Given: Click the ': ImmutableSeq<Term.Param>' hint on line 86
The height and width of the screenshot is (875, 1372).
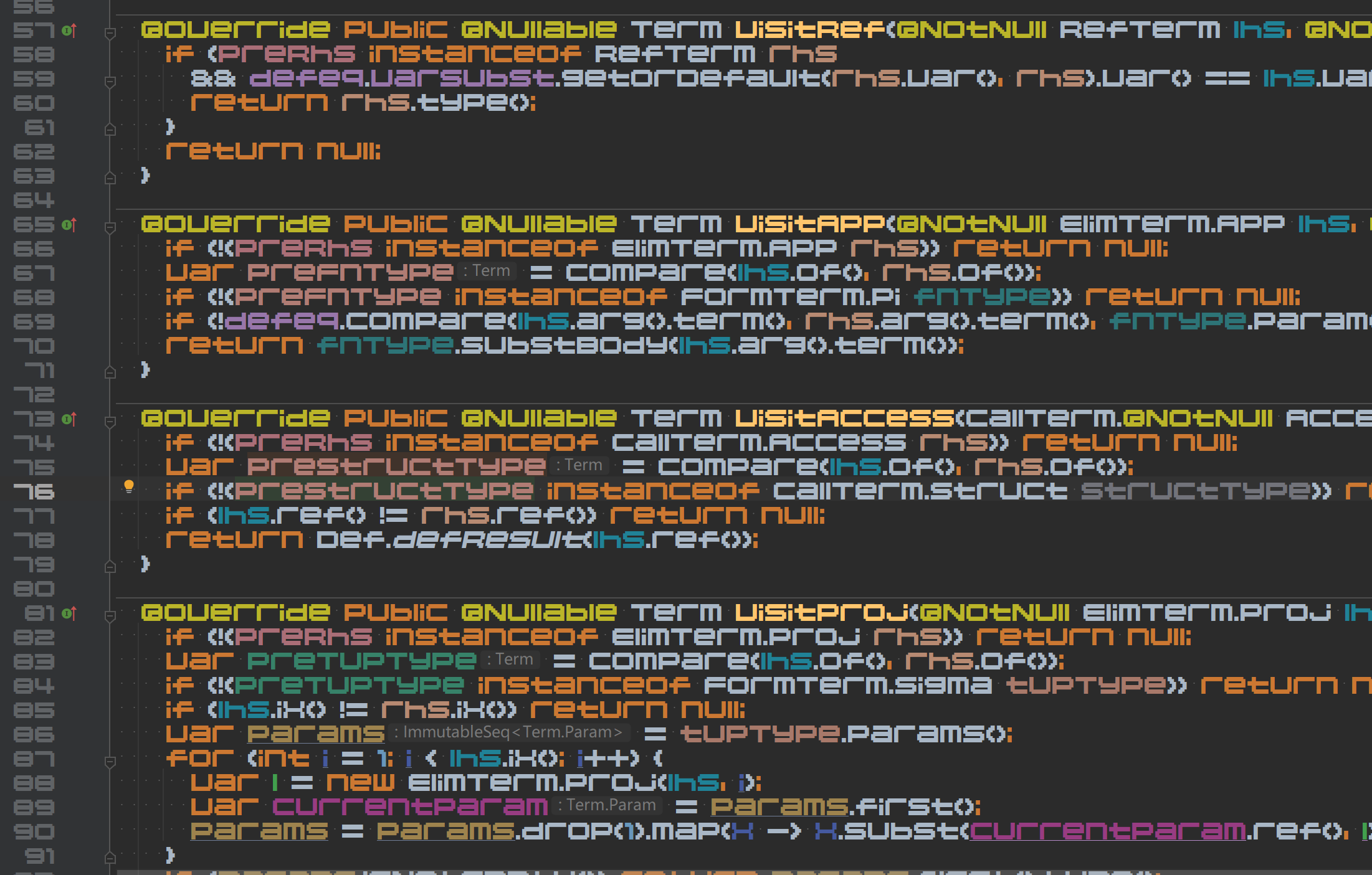Looking at the screenshot, I should point(510,732).
